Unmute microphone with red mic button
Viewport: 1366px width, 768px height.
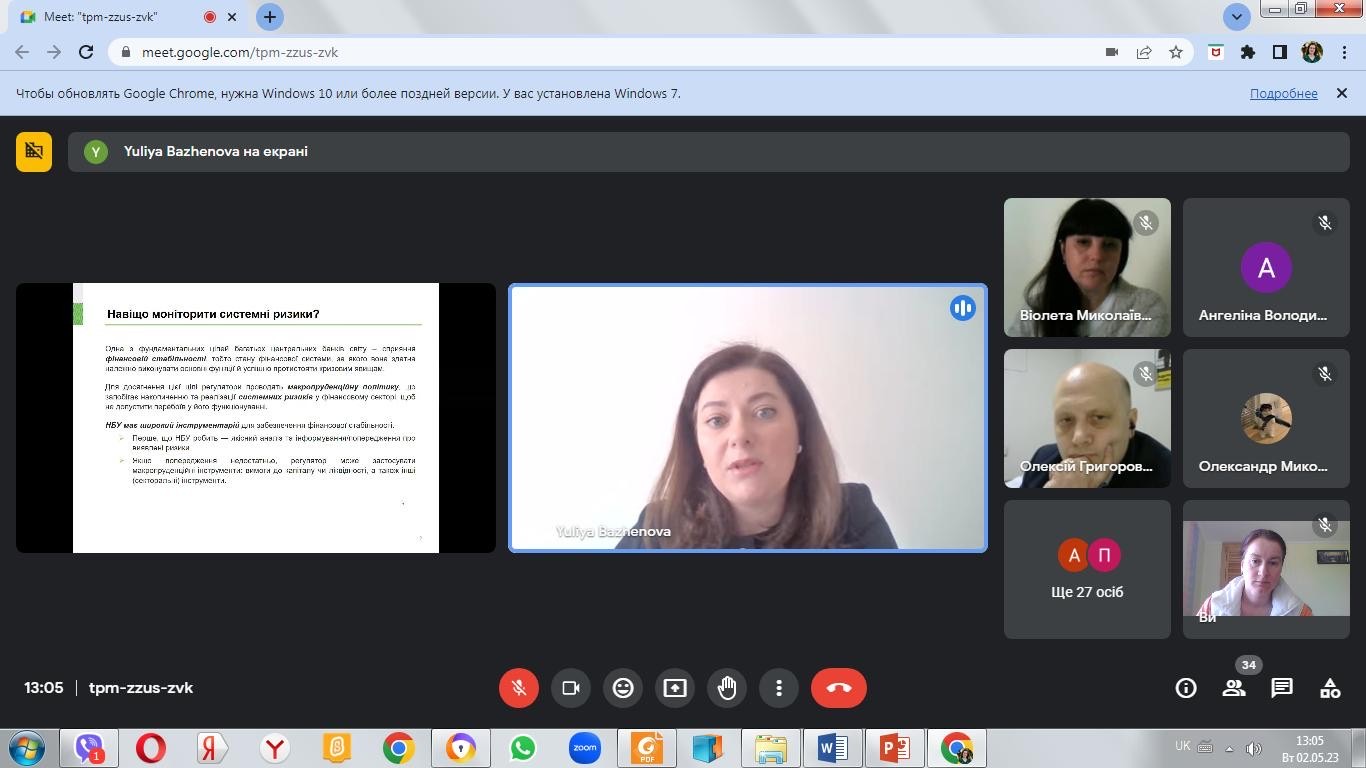[519, 688]
